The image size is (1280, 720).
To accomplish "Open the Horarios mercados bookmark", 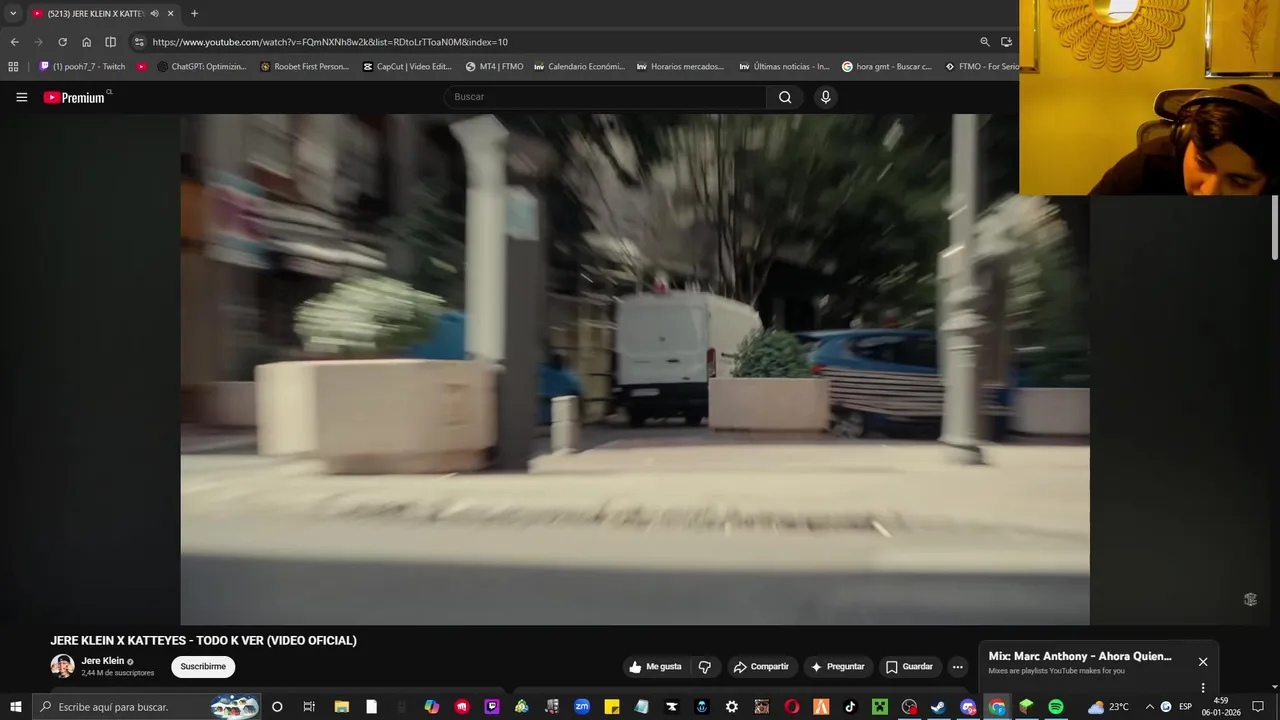I will [681, 67].
